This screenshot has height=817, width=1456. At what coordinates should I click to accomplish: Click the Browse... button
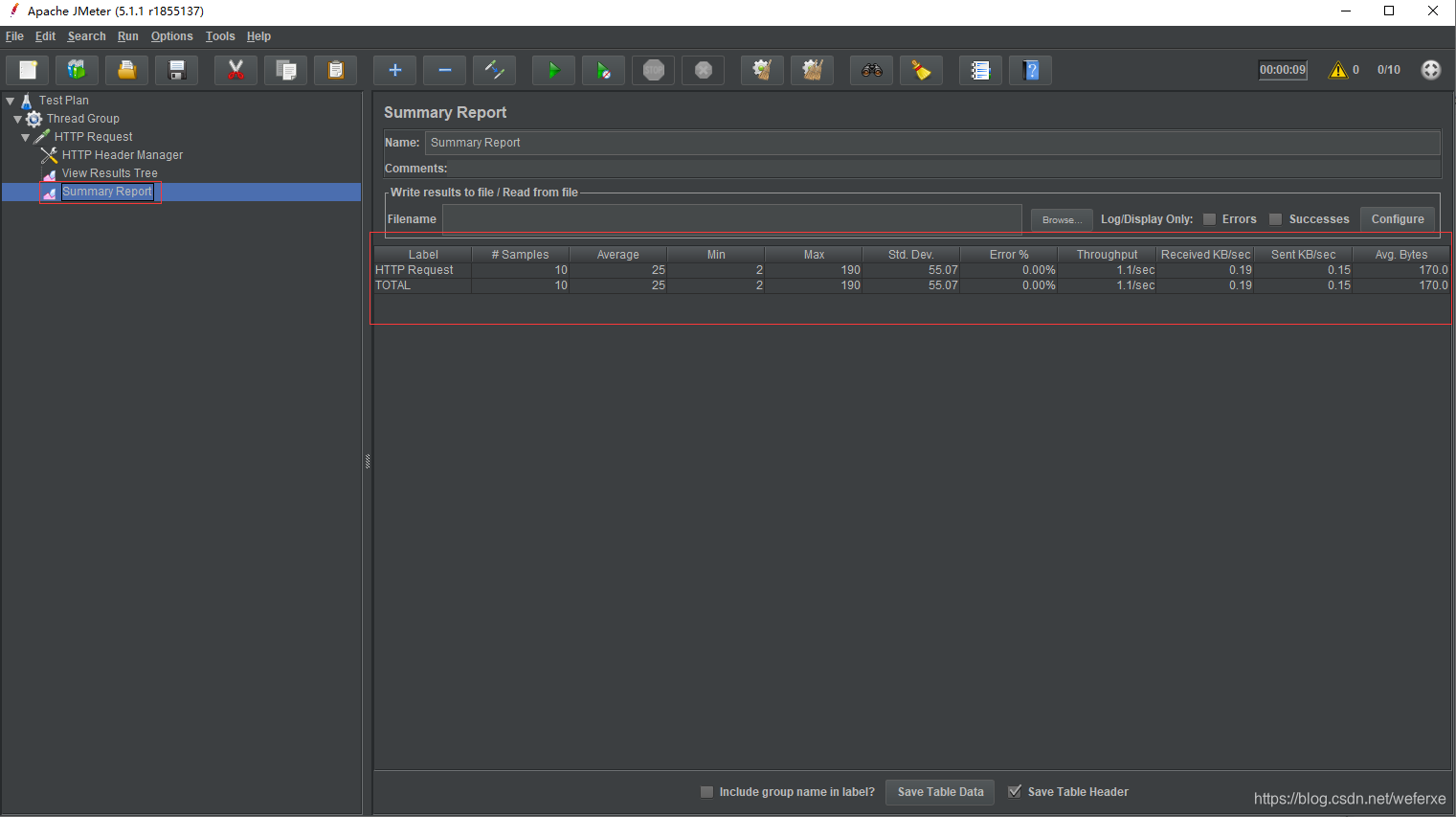pos(1062,219)
